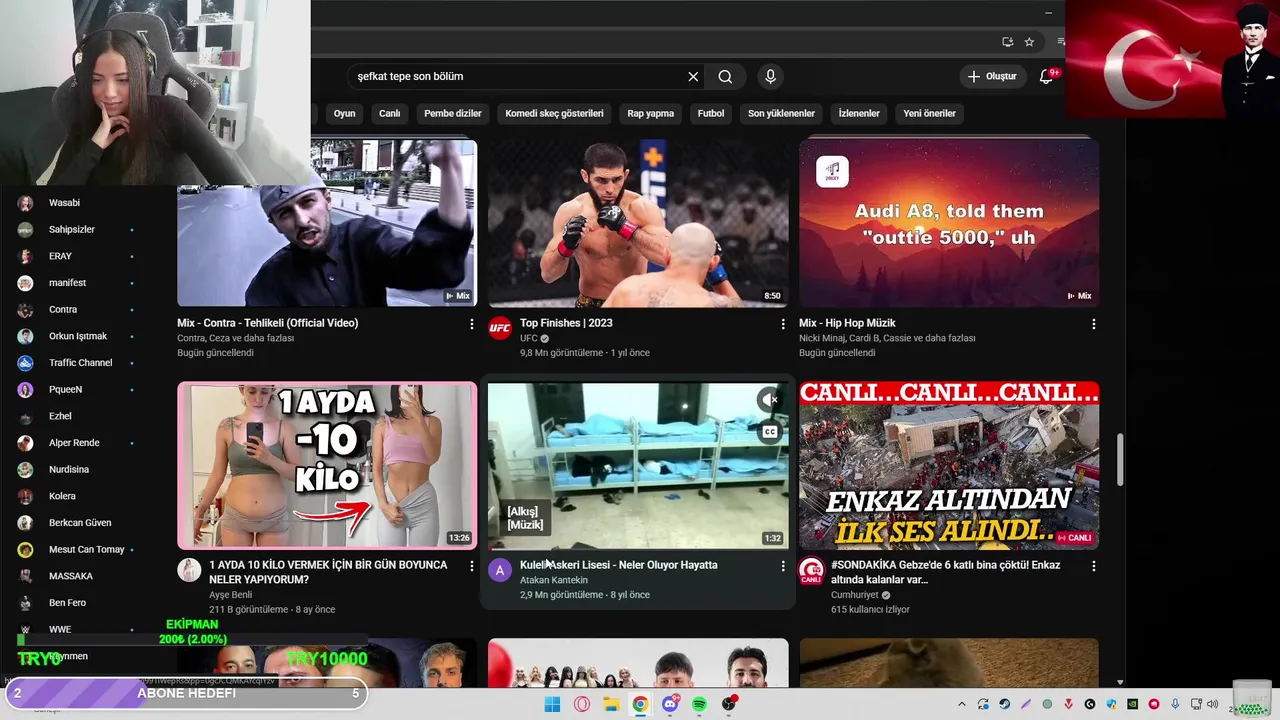Open Ayşe Benli channel avatar
Screen dimensions: 1280x720
click(x=189, y=570)
